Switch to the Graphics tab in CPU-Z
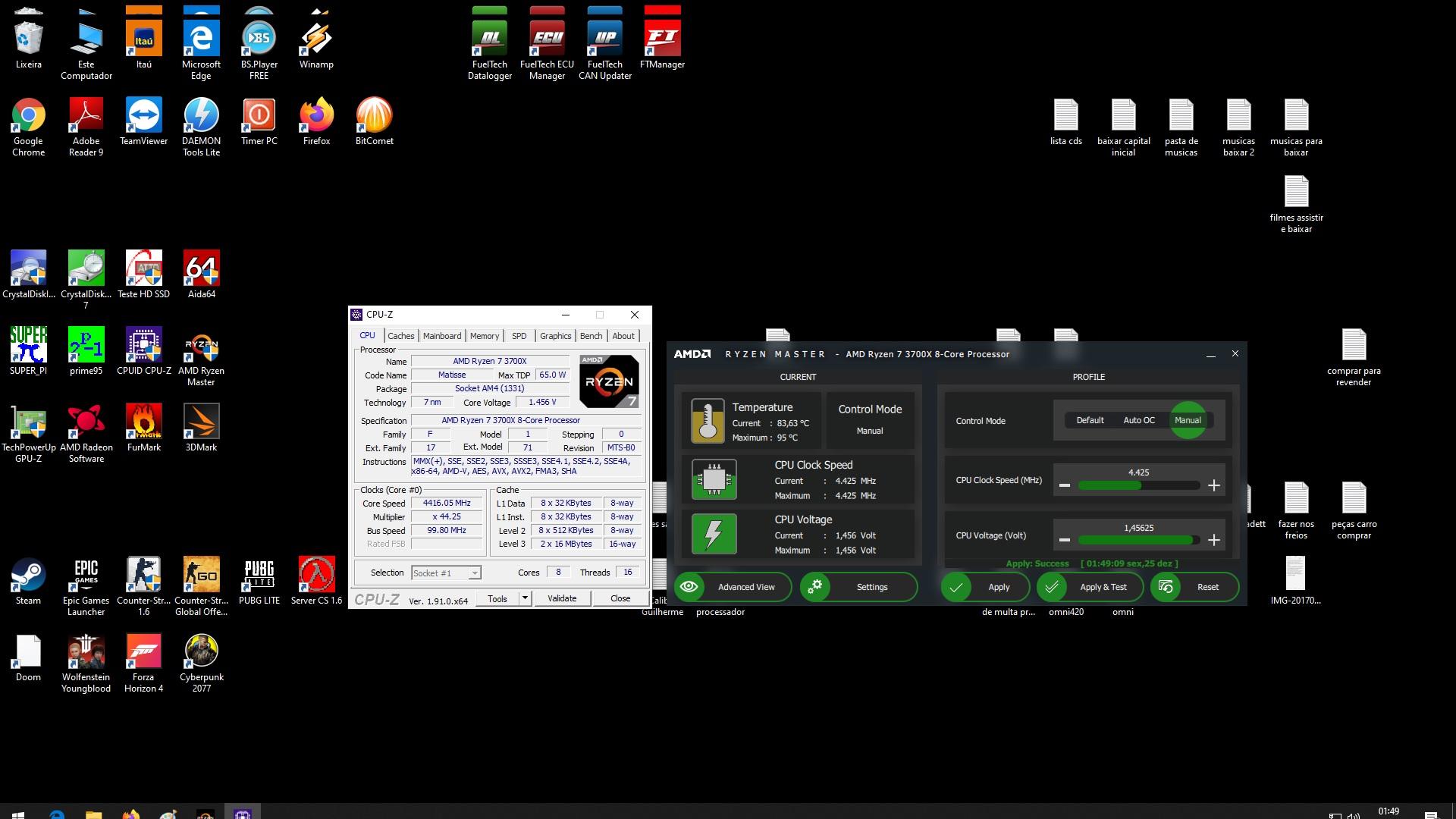The image size is (1456, 819). (555, 336)
